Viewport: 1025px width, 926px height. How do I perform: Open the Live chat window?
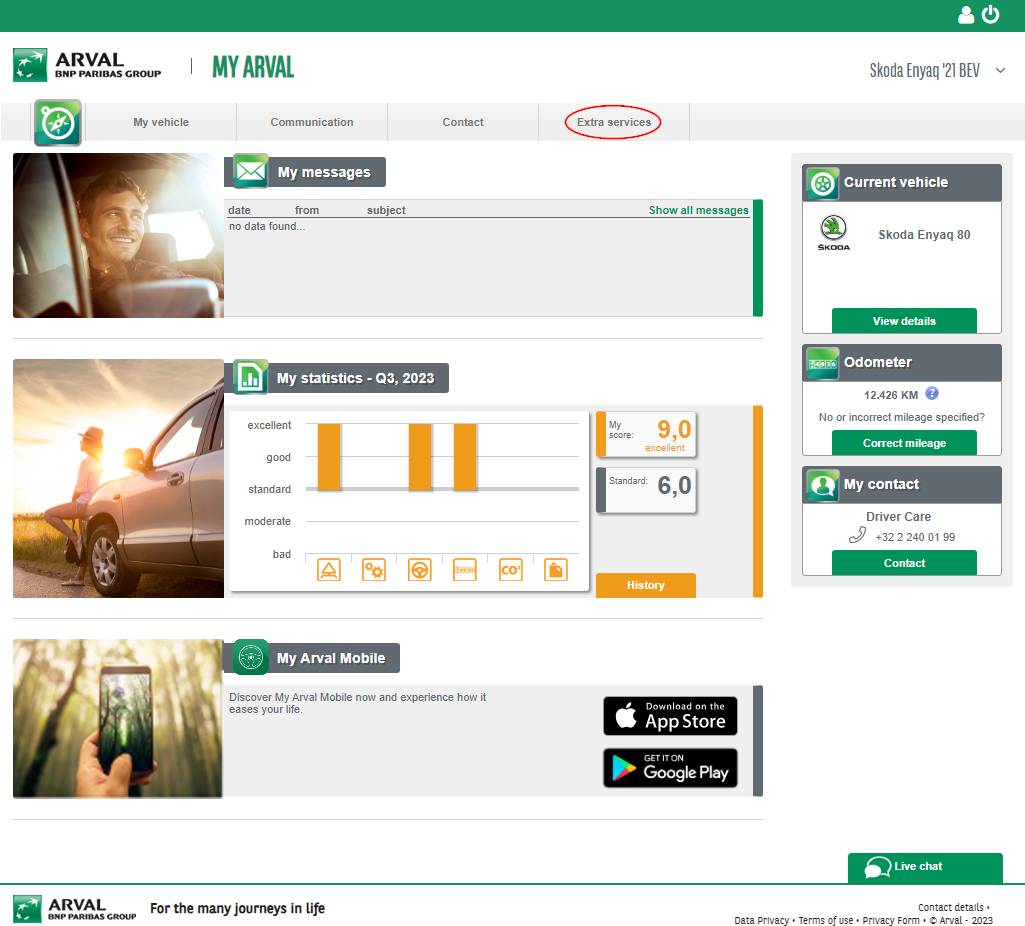(x=925, y=868)
